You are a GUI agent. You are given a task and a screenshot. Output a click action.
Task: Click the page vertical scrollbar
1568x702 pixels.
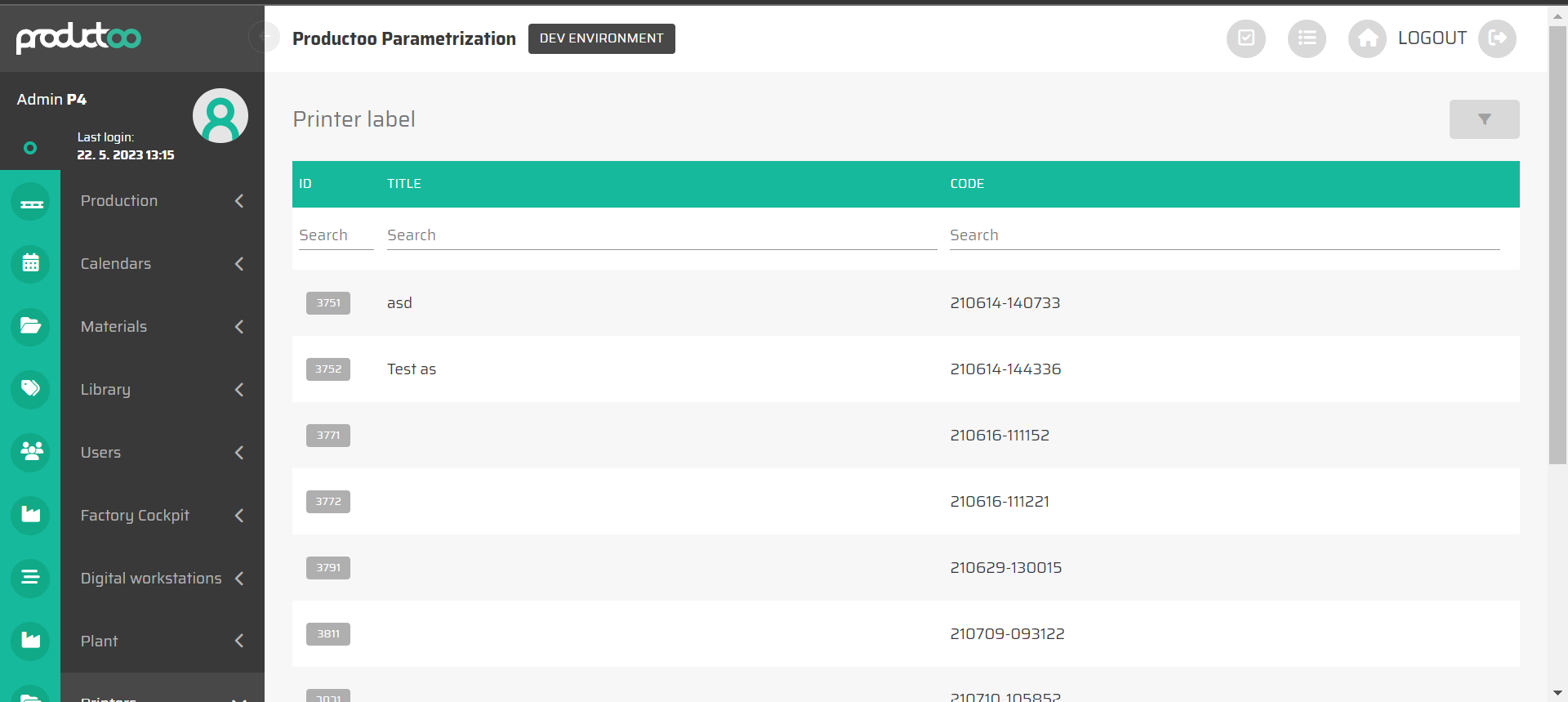click(x=1557, y=245)
